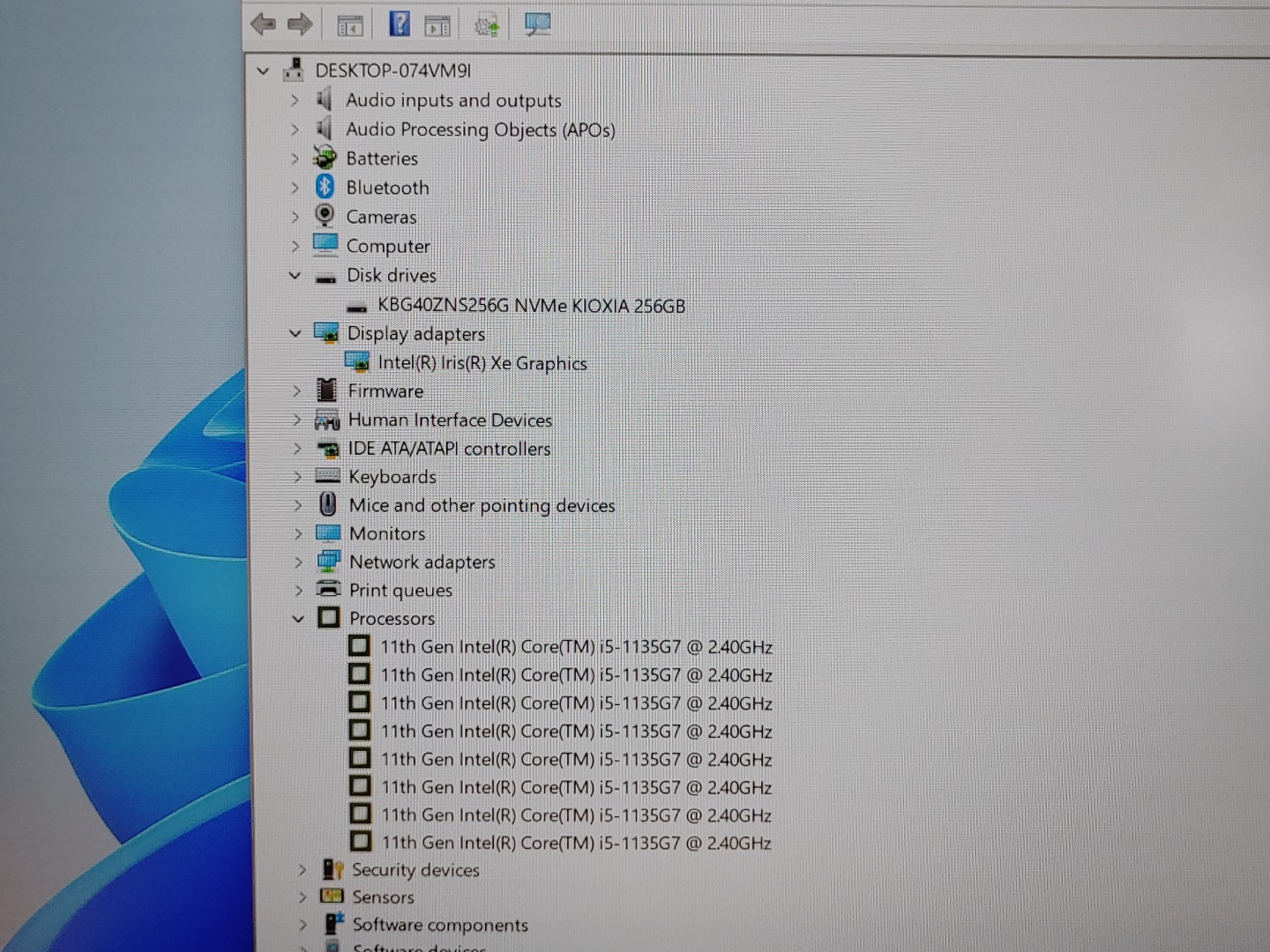Click the Back navigation arrow
This screenshot has width=1270, height=952.
tap(262, 24)
